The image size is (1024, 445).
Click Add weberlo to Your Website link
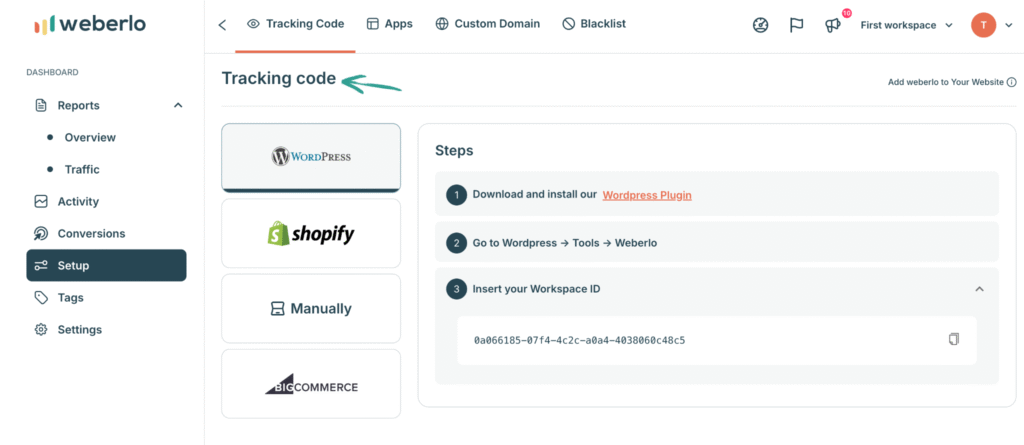pyautogui.click(x=946, y=82)
